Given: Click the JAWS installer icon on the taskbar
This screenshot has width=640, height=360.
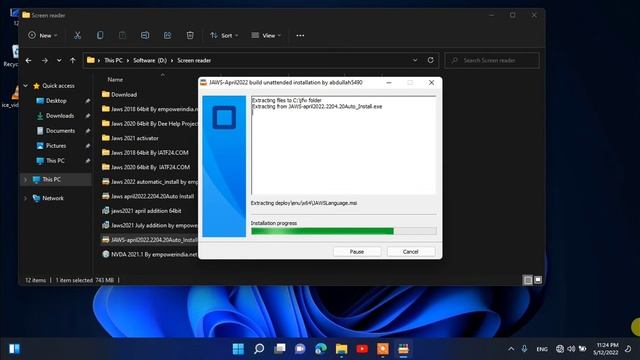Looking at the screenshot, I should point(403,349).
